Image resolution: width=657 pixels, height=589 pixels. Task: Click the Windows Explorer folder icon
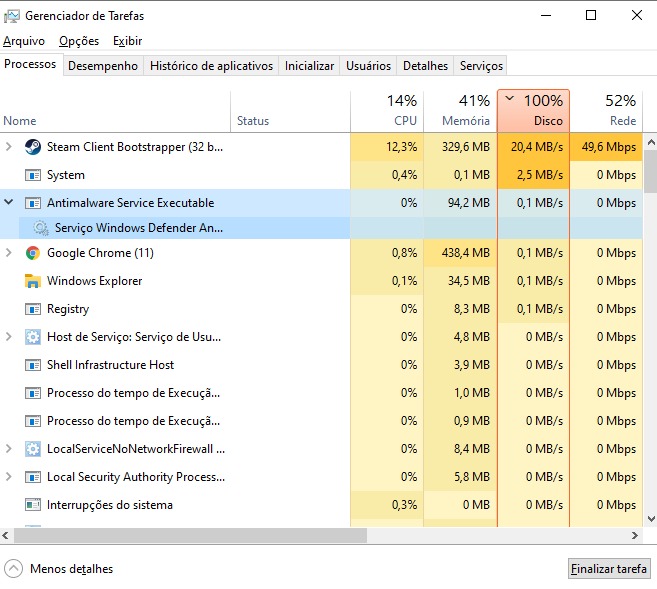(33, 281)
